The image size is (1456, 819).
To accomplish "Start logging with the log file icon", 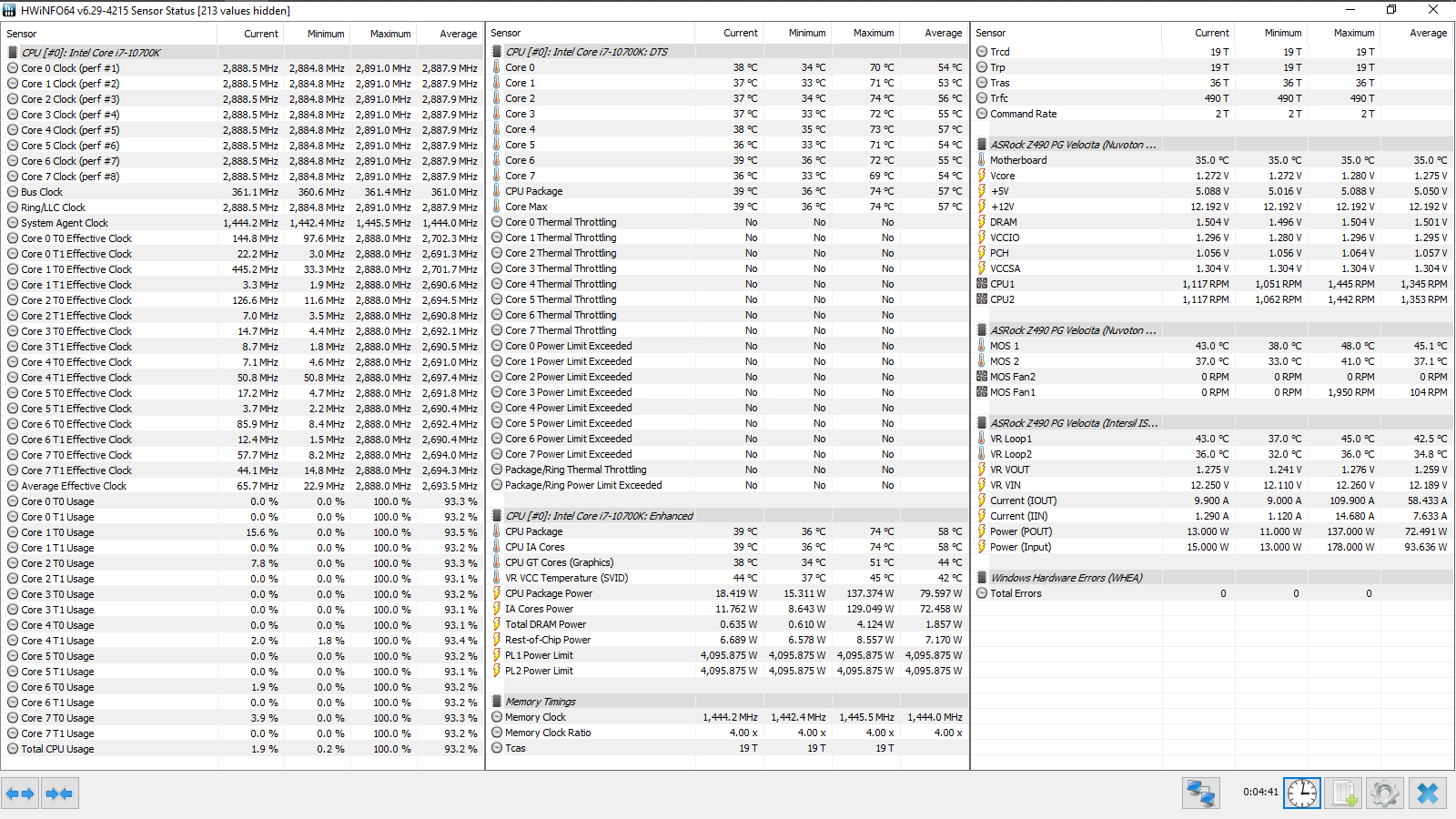I will click(x=1343, y=794).
